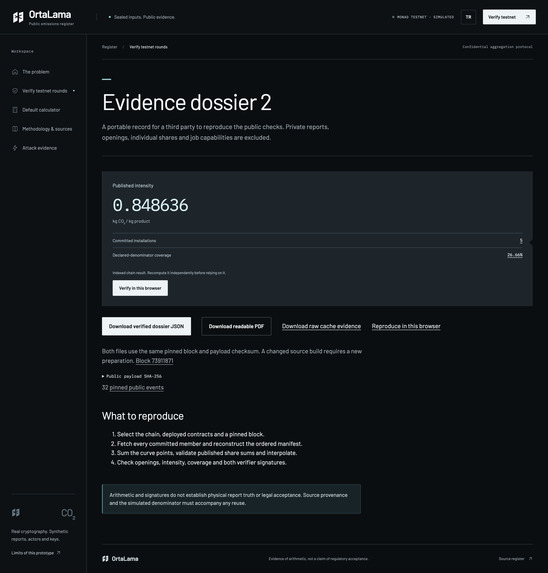548x573 pixels.
Task: Click Sealed inputs. Public evidence. tagline
Action: pos(144,17)
